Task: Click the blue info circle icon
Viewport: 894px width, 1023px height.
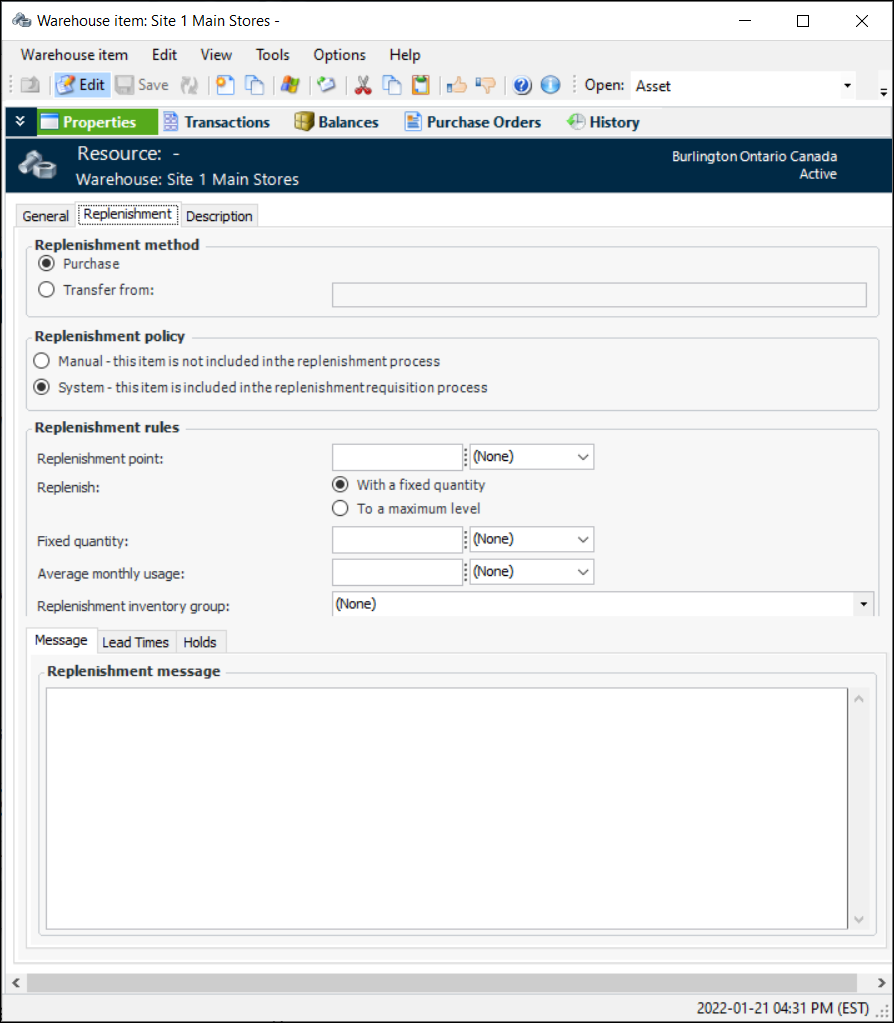Action: [551, 85]
